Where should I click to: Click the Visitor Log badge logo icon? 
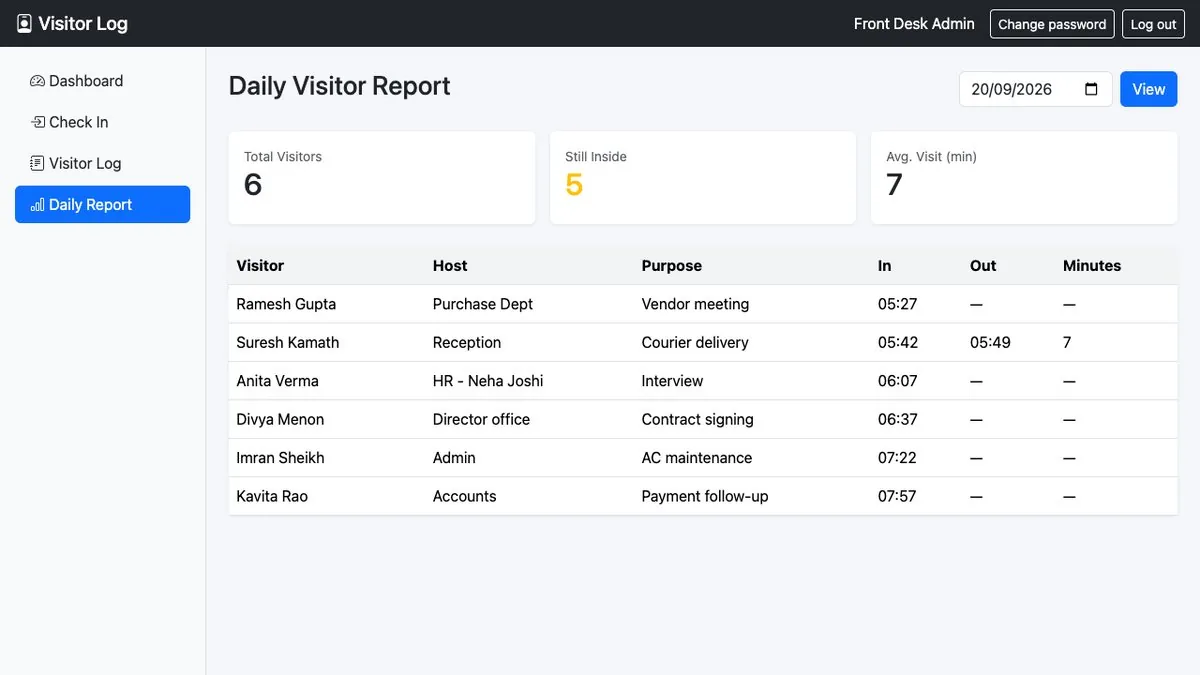coord(24,23)
